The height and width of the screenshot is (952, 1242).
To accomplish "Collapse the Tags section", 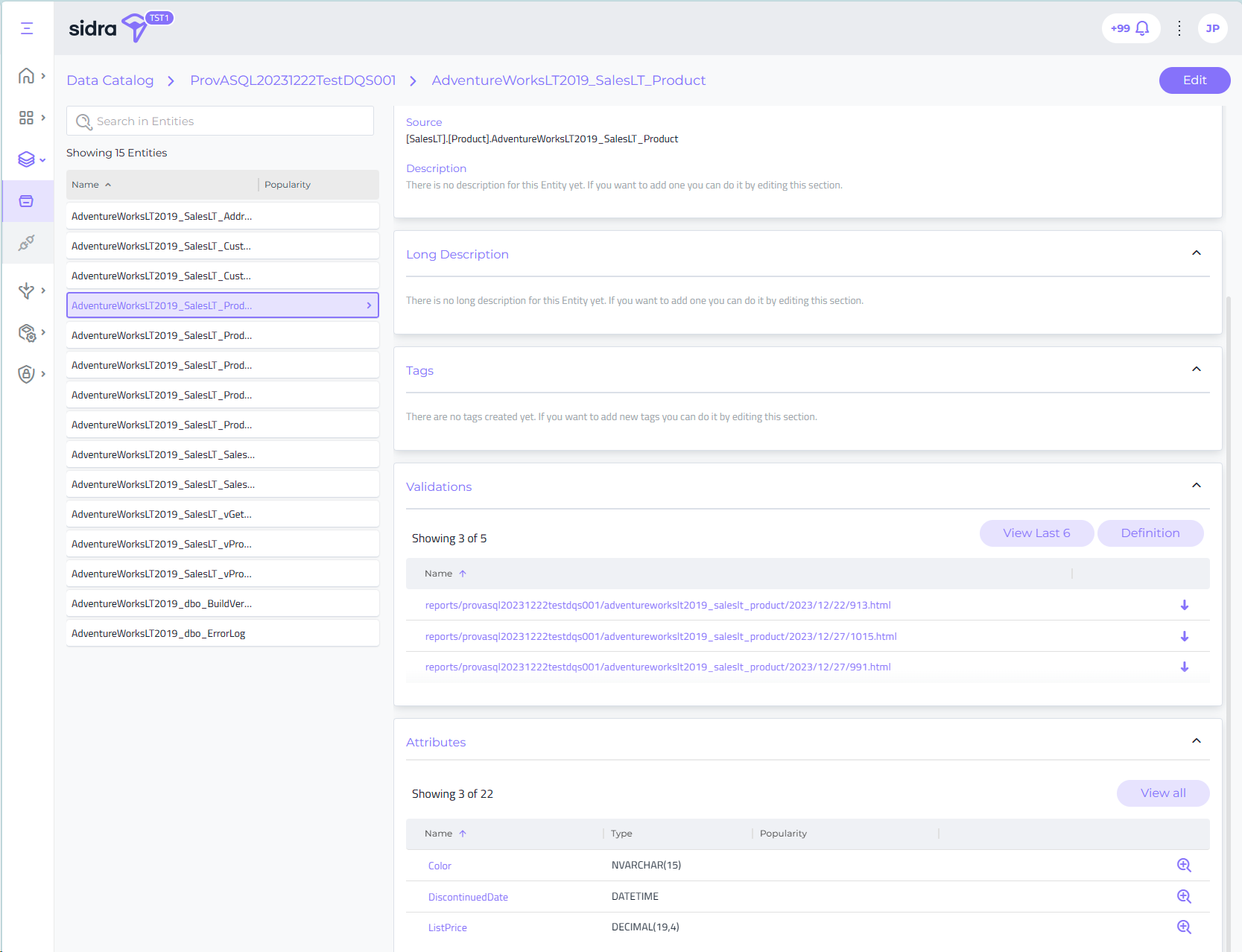I will pos(1196,369).
